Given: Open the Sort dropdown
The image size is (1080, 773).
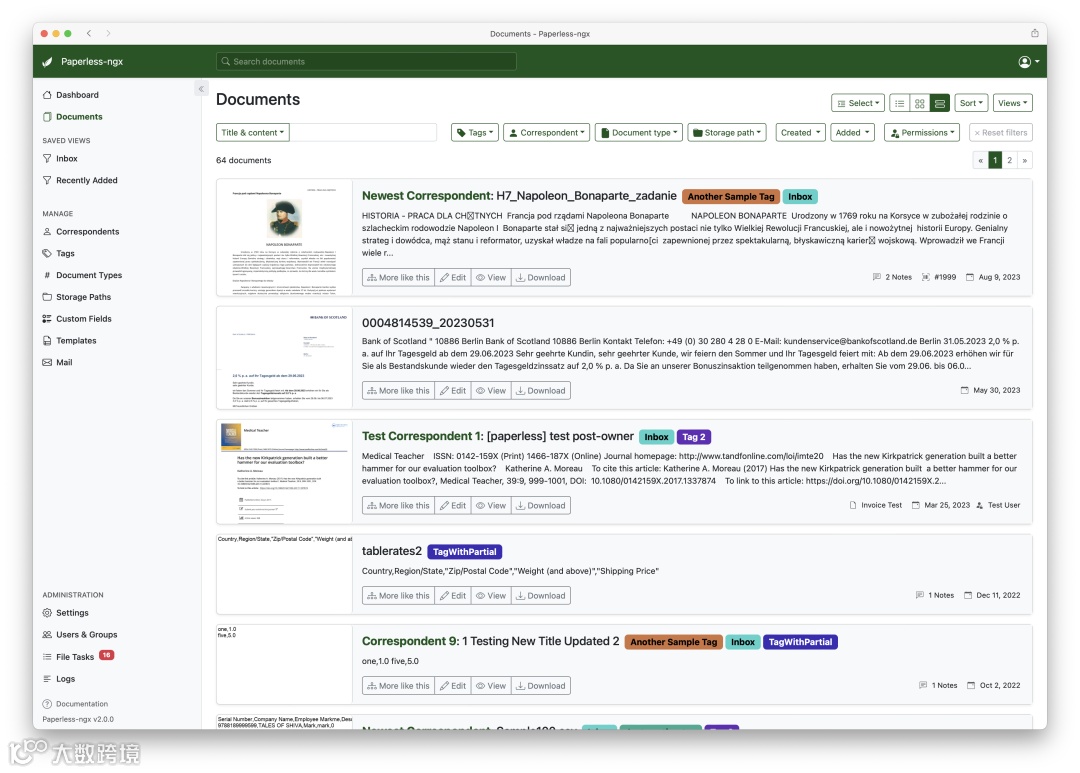Looking at the screenshot, I should (971, 103).
